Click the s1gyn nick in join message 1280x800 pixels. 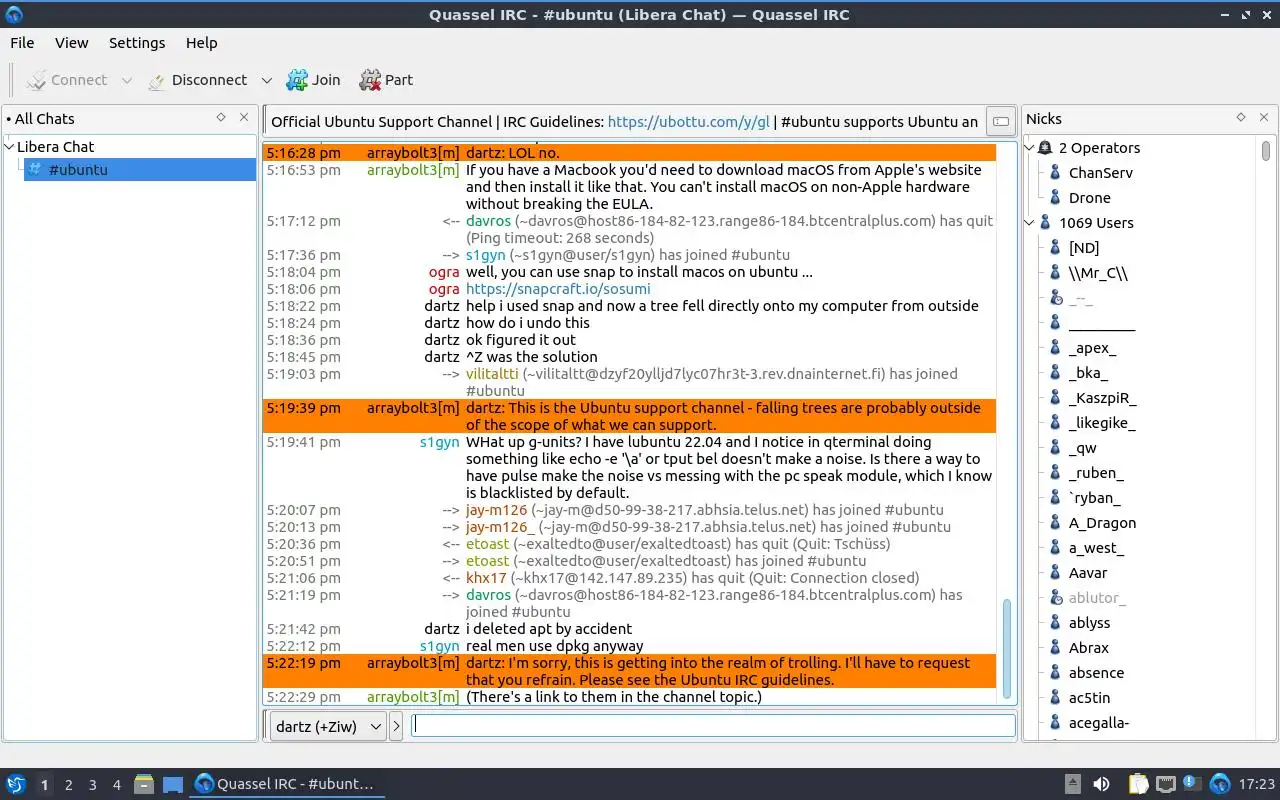[x=485, y=255]
